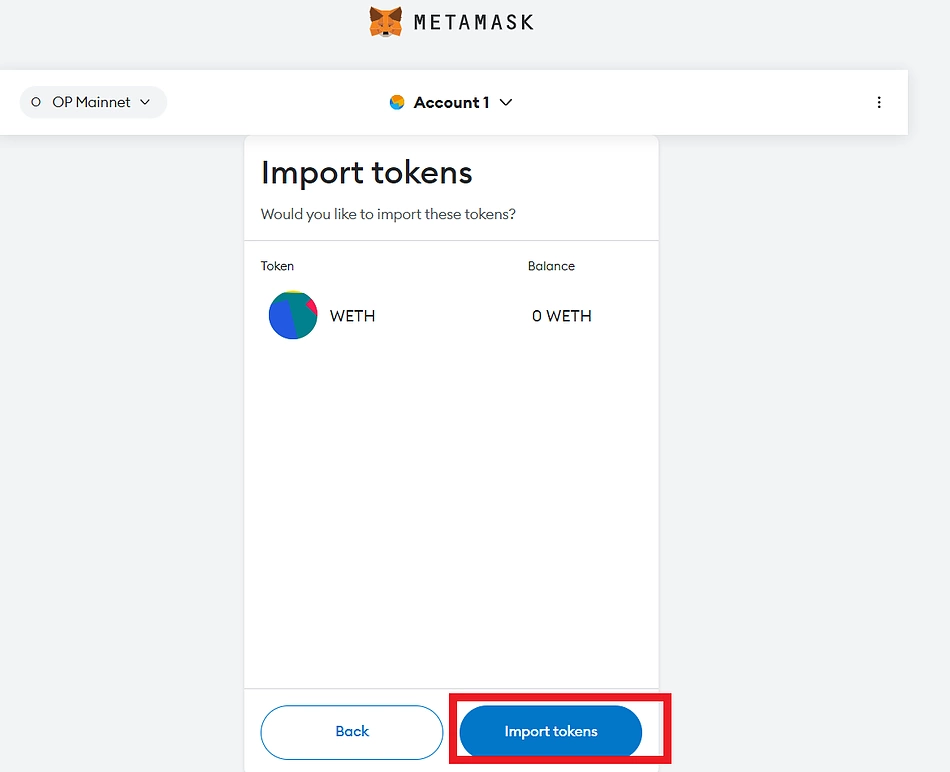Click the Account 1 avatar icon
The height and width of the screenshot is (772, 950).
(x=397, y=102)
